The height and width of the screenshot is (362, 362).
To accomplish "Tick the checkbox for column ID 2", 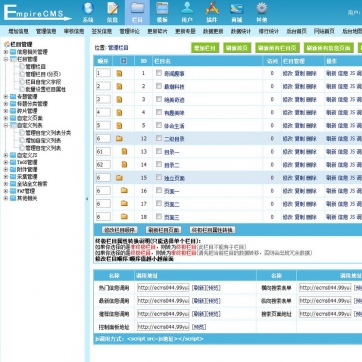I will tap(159, 86).
